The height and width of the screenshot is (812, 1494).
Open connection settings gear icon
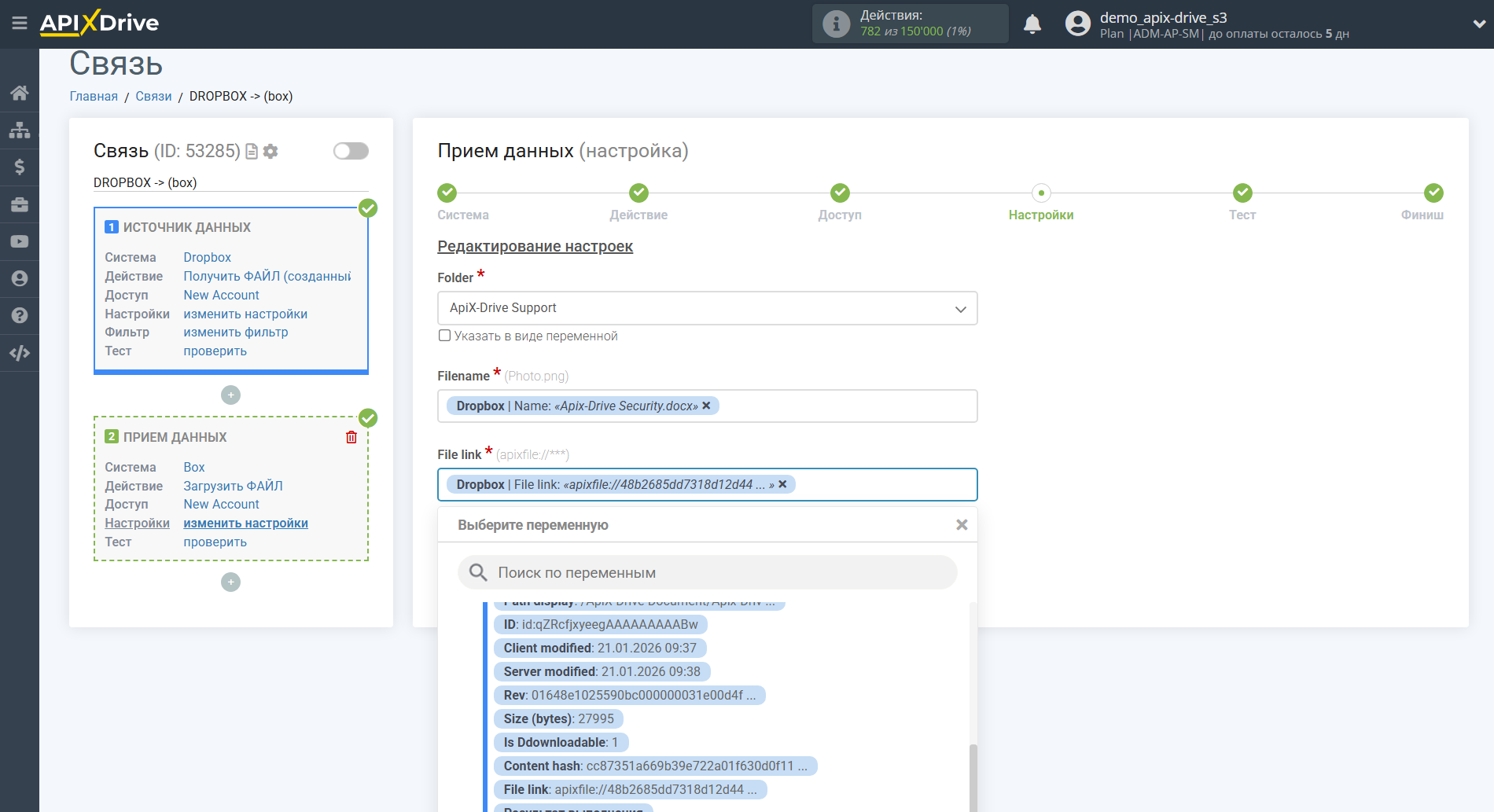click(x=270, y=151)
